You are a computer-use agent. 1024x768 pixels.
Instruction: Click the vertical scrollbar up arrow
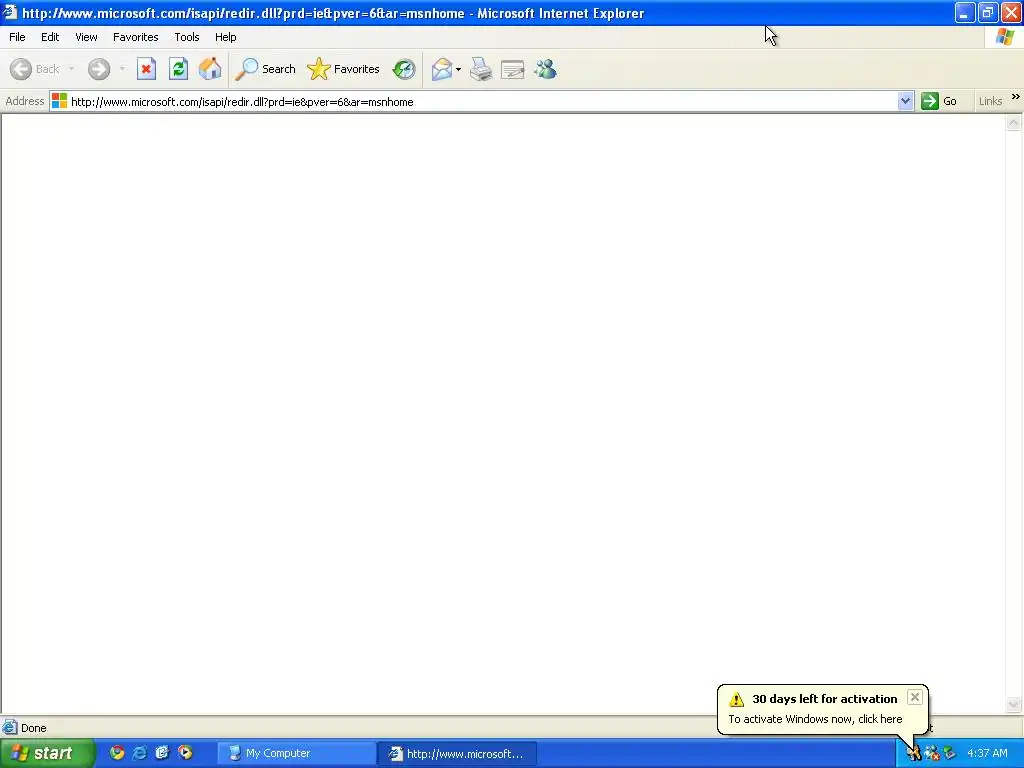click(1014, 122)
